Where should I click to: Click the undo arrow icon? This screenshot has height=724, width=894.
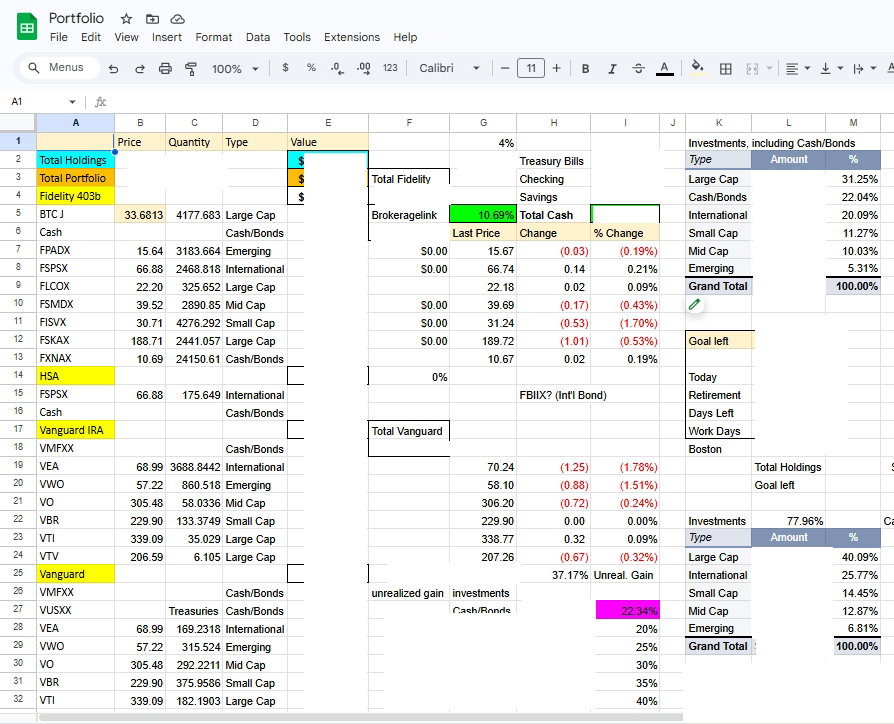tap(114, 69)
